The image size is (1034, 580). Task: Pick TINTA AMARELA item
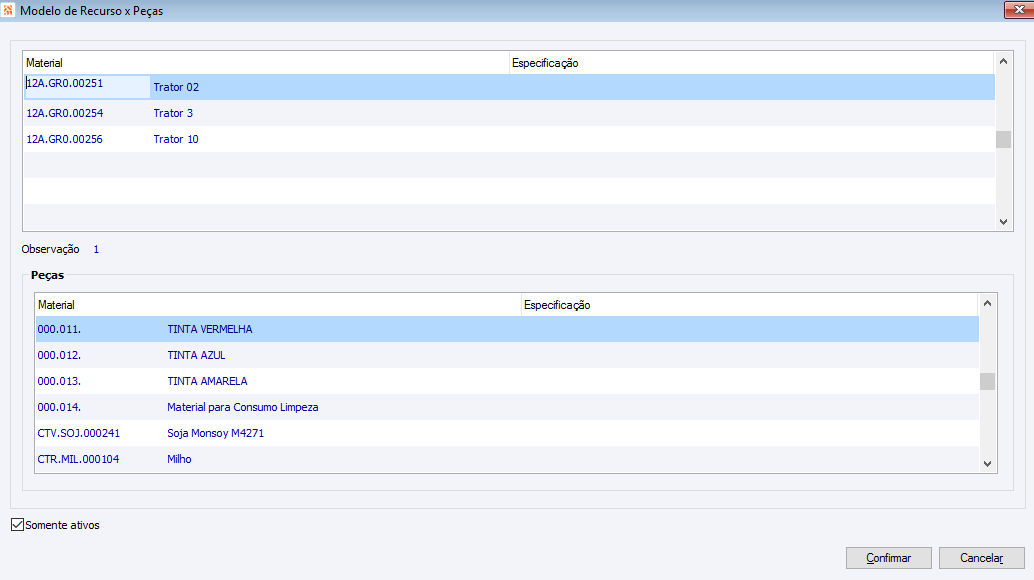click(x=207, y=381)
